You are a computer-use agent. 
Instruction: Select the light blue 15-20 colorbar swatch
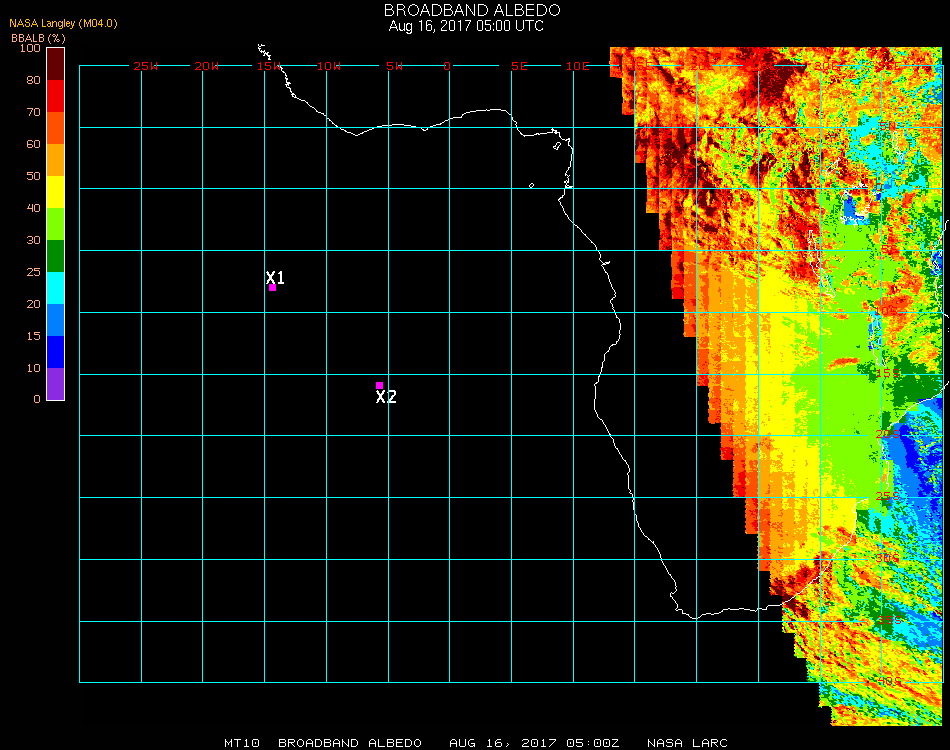pyautogui.click(x=56, y=320)
